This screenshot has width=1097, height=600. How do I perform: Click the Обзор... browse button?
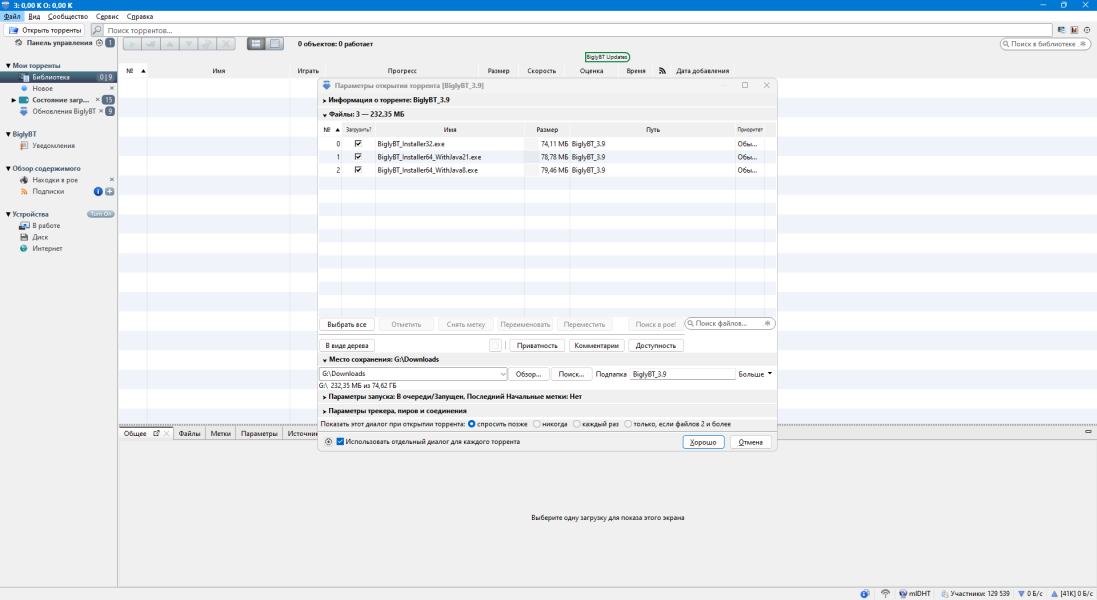coord(528,374)
